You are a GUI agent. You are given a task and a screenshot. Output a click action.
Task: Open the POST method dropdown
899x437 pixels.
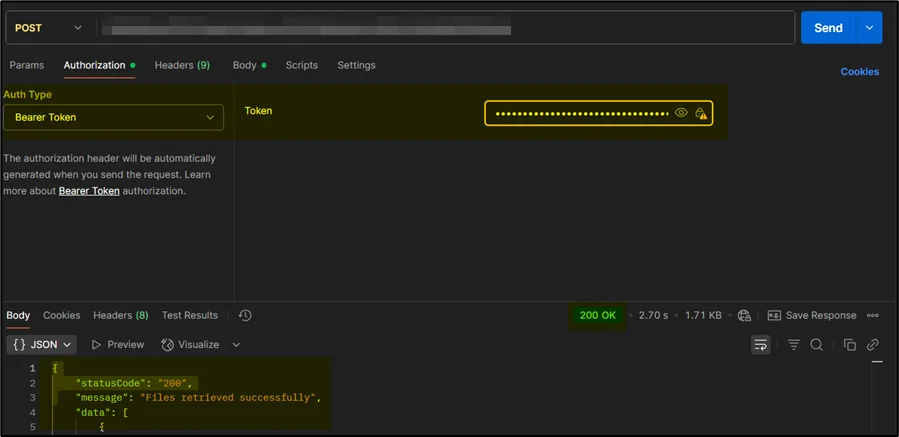click(x=49, y=28)
